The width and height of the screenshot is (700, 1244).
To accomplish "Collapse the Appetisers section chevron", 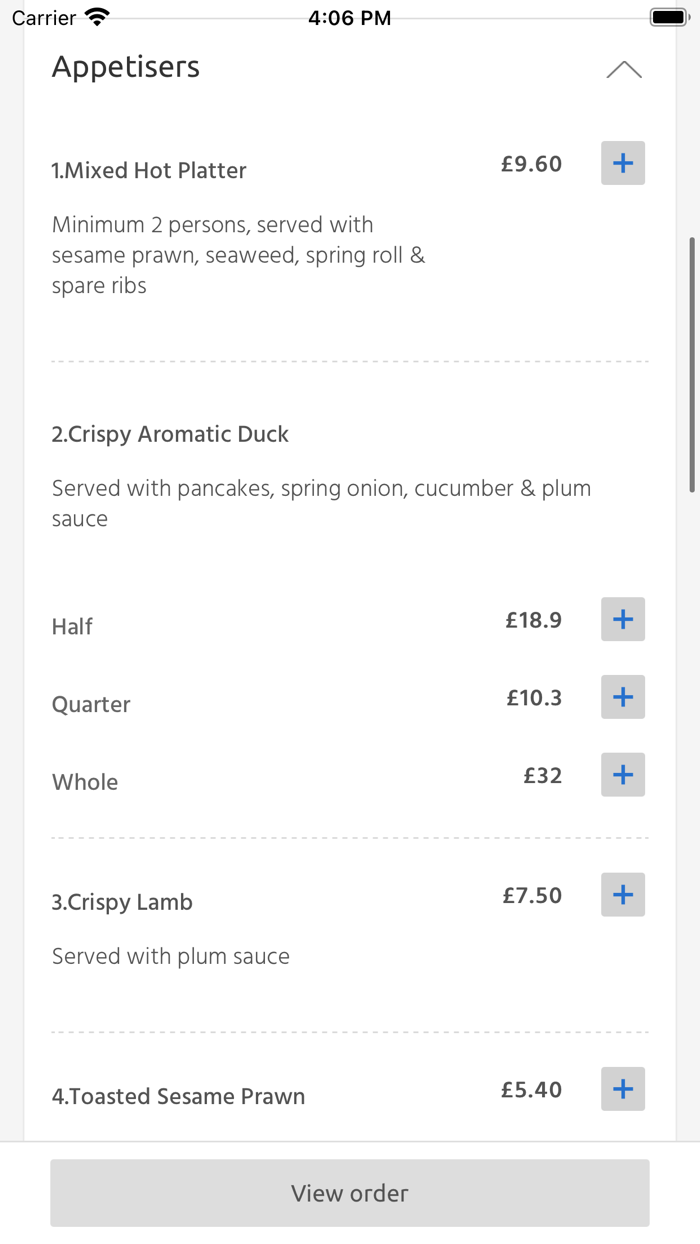I will (x=623, y=69).
